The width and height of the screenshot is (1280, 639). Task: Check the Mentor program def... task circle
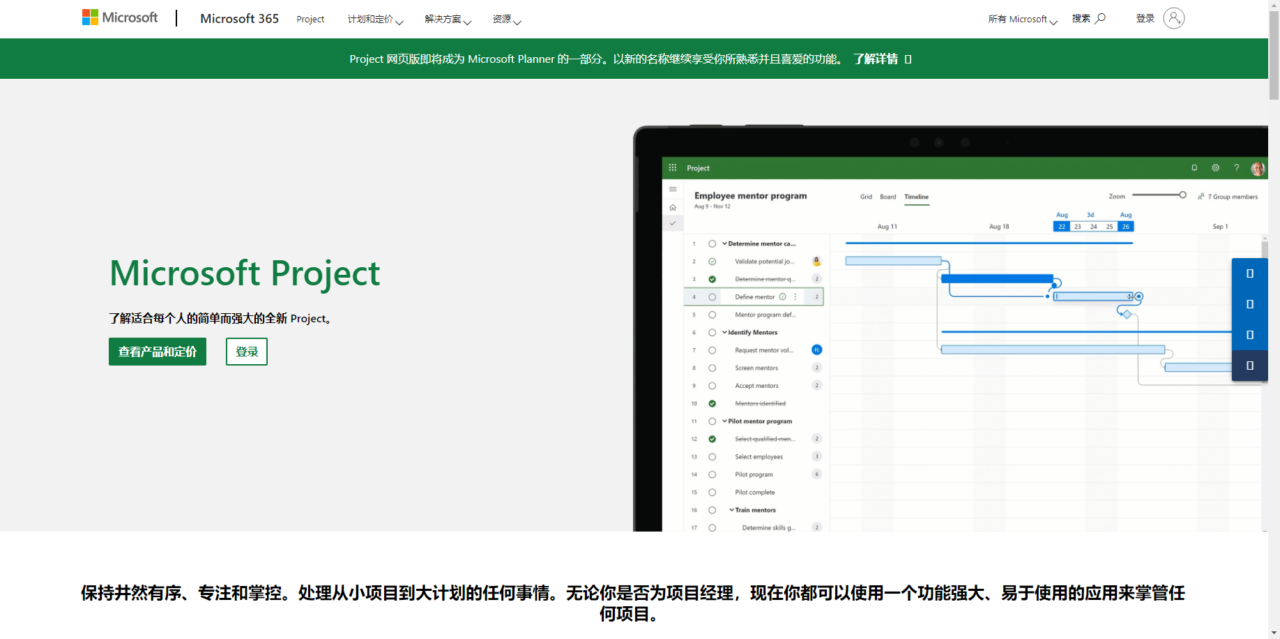pyautogui.click(x=712, y=314)
